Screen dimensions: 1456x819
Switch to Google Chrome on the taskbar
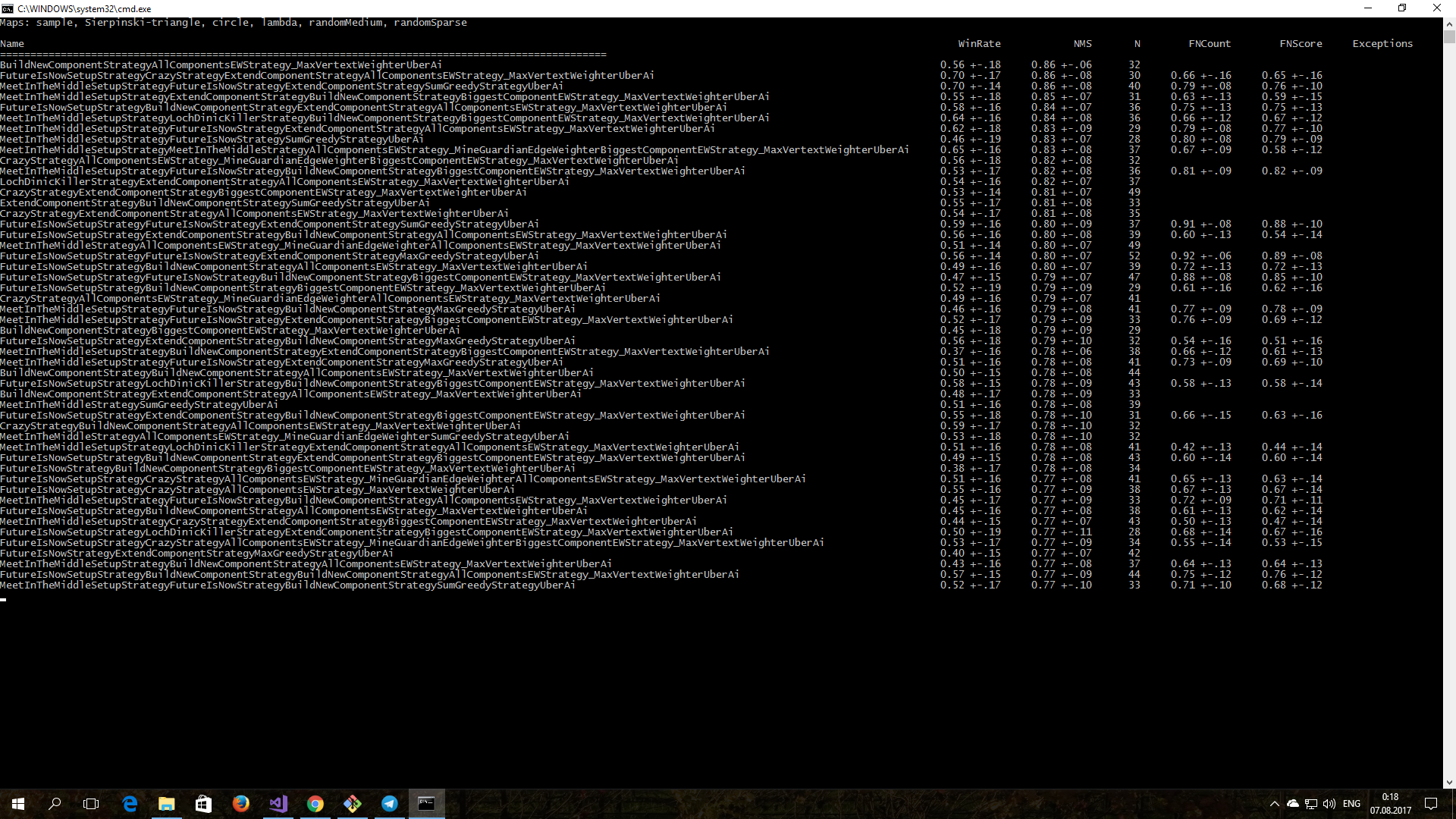click(315, 804)
